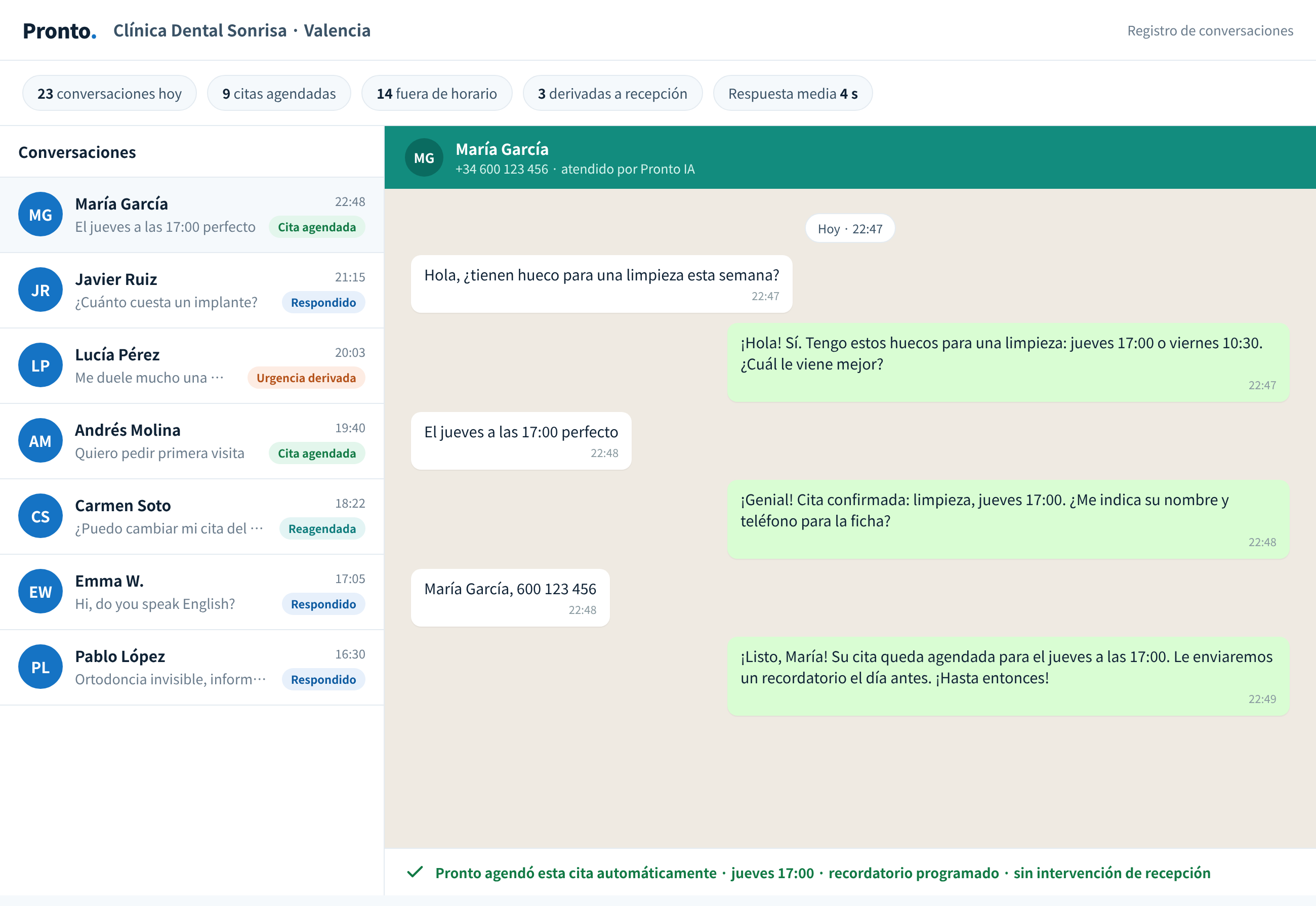Click Respondido badge on Emma W. row

click(x=323, y=604)
